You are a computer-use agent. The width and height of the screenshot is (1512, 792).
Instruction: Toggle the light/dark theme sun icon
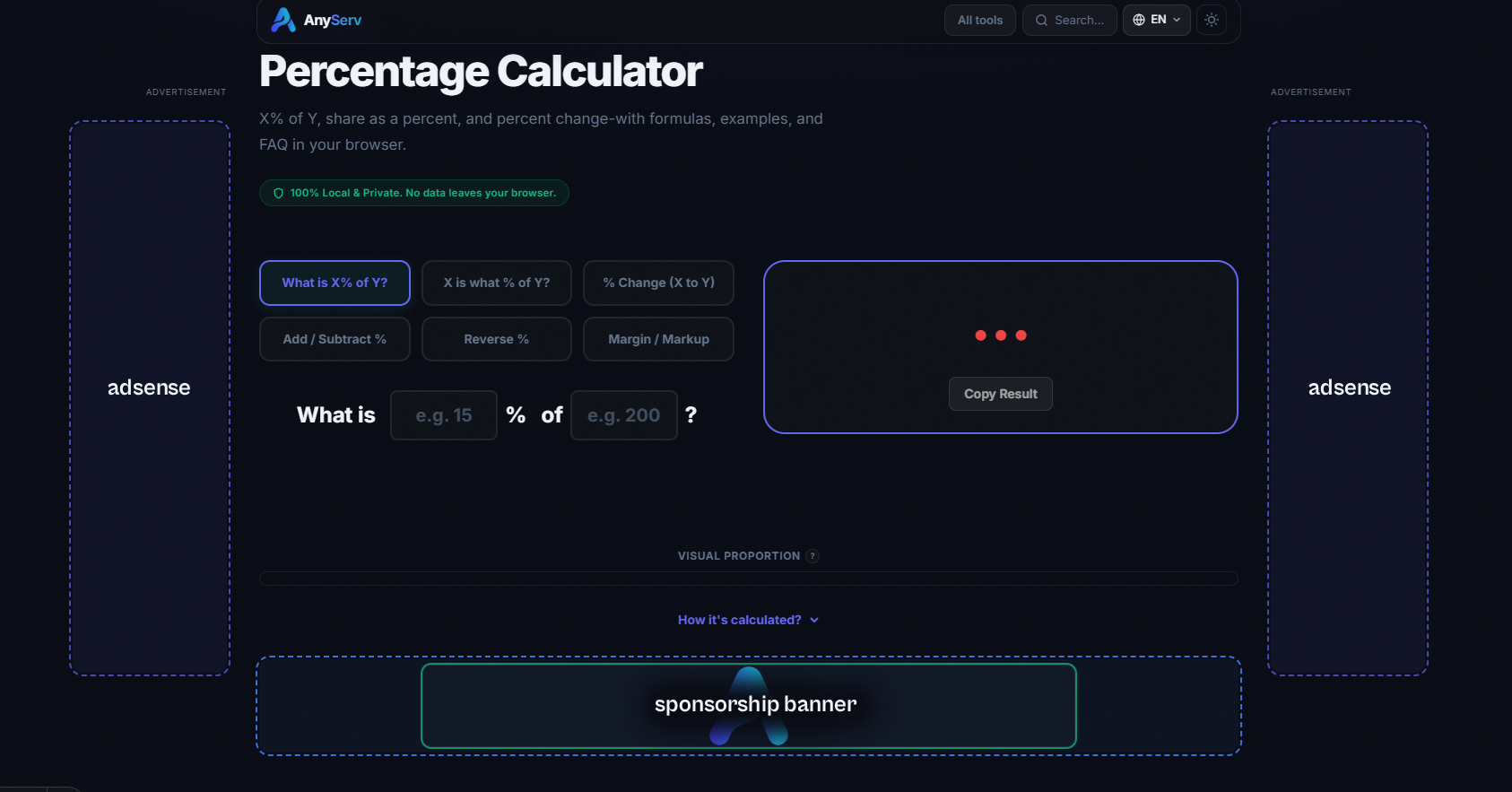(x=1212, y=20)
